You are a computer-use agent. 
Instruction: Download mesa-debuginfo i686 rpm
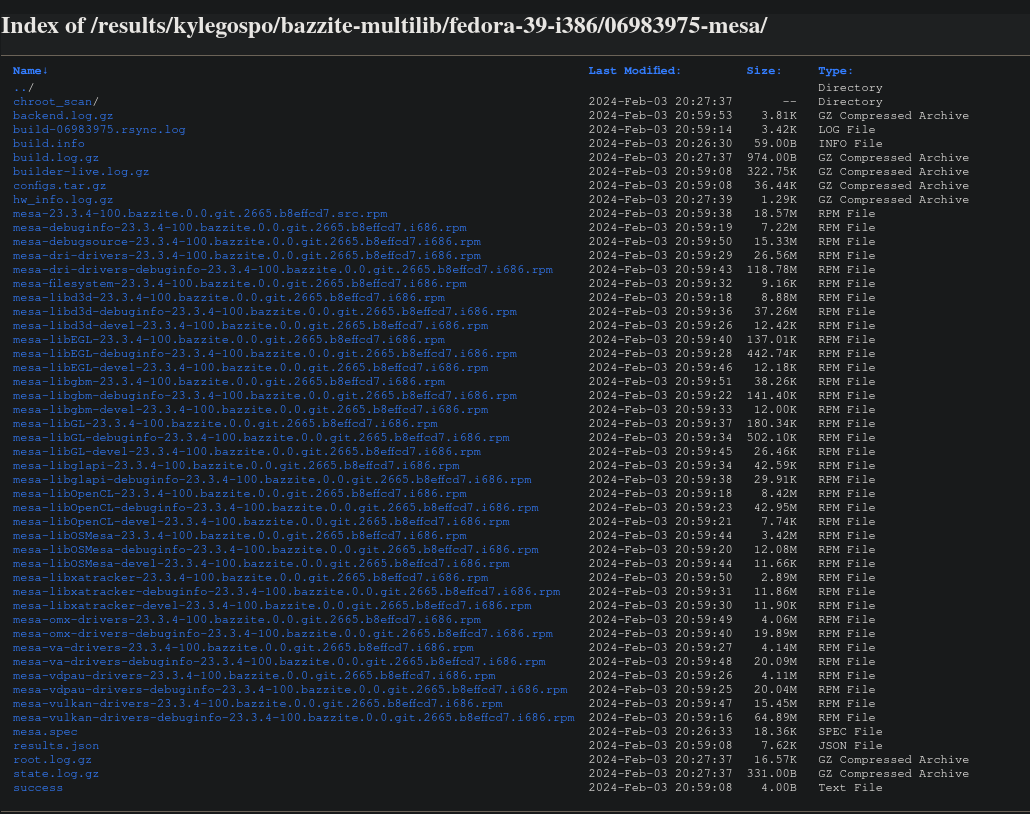point(240,227)
